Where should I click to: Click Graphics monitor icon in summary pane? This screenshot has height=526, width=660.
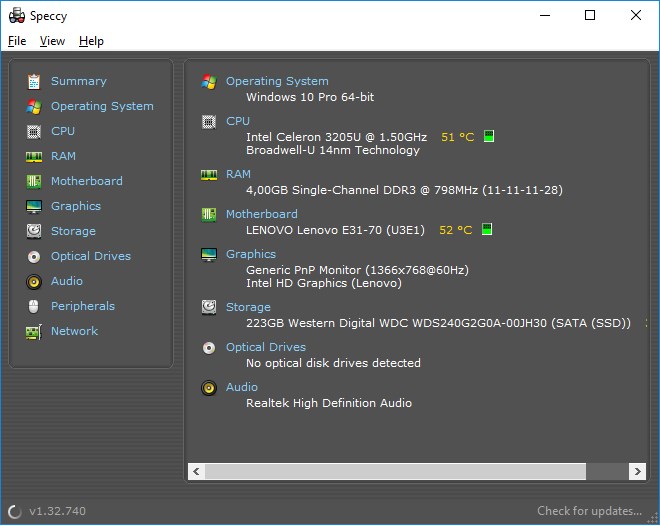[209, 255]
